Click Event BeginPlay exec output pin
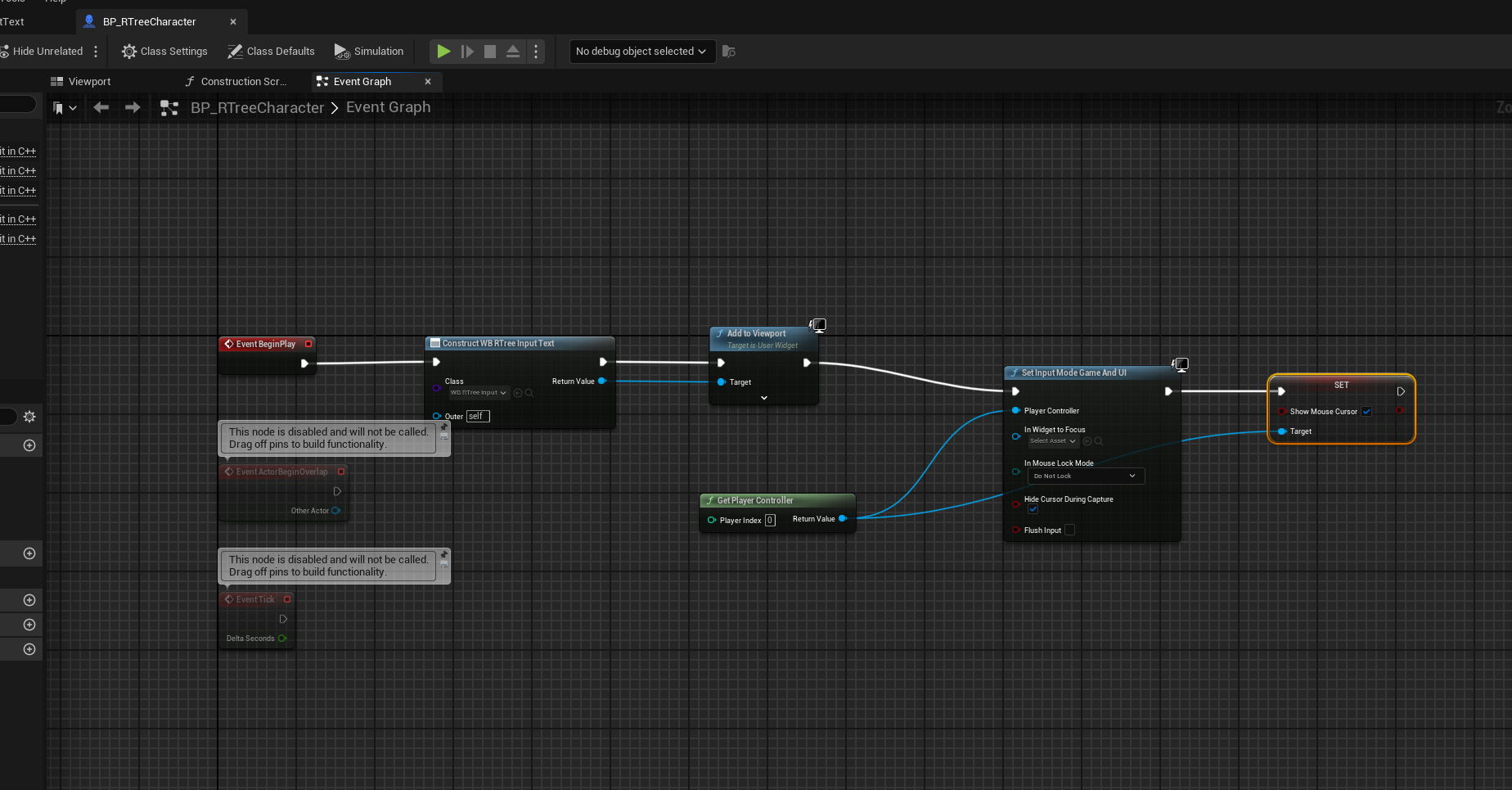 [x=304, y=363]
